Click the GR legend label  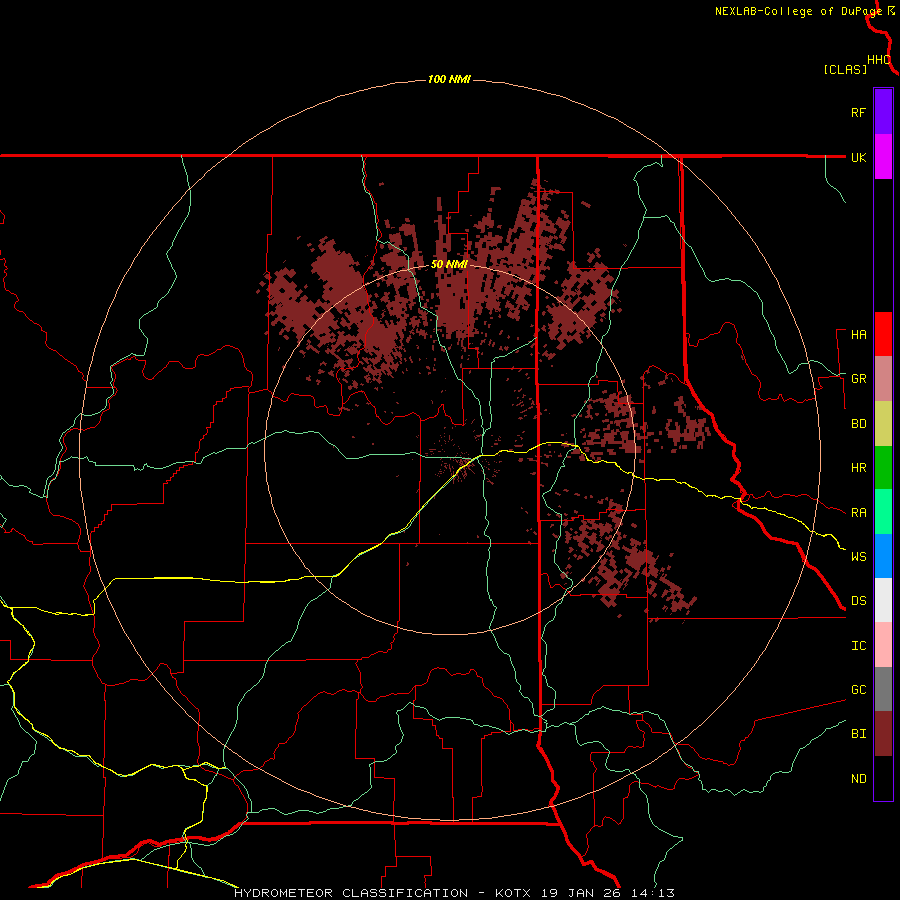click(x=858, y=379)
